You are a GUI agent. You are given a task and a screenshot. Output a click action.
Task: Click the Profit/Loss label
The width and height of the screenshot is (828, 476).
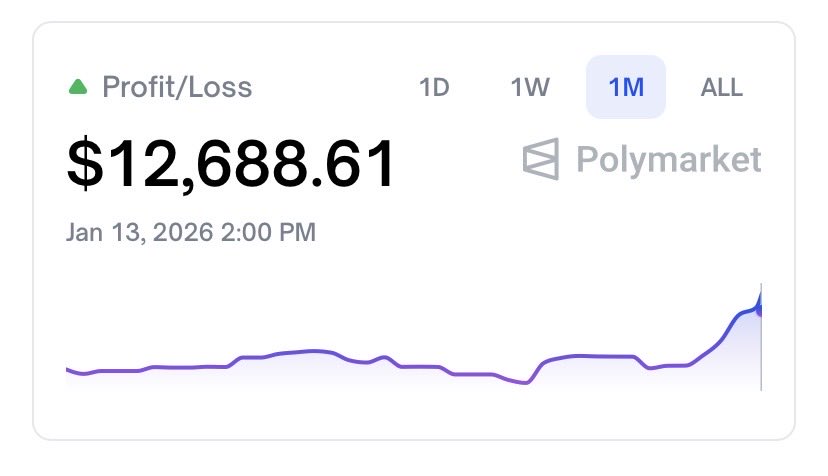177,87
